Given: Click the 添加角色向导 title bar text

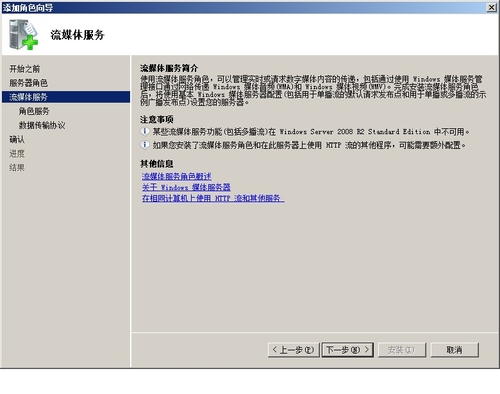Looking at the screenshot, I should [28, 7].
